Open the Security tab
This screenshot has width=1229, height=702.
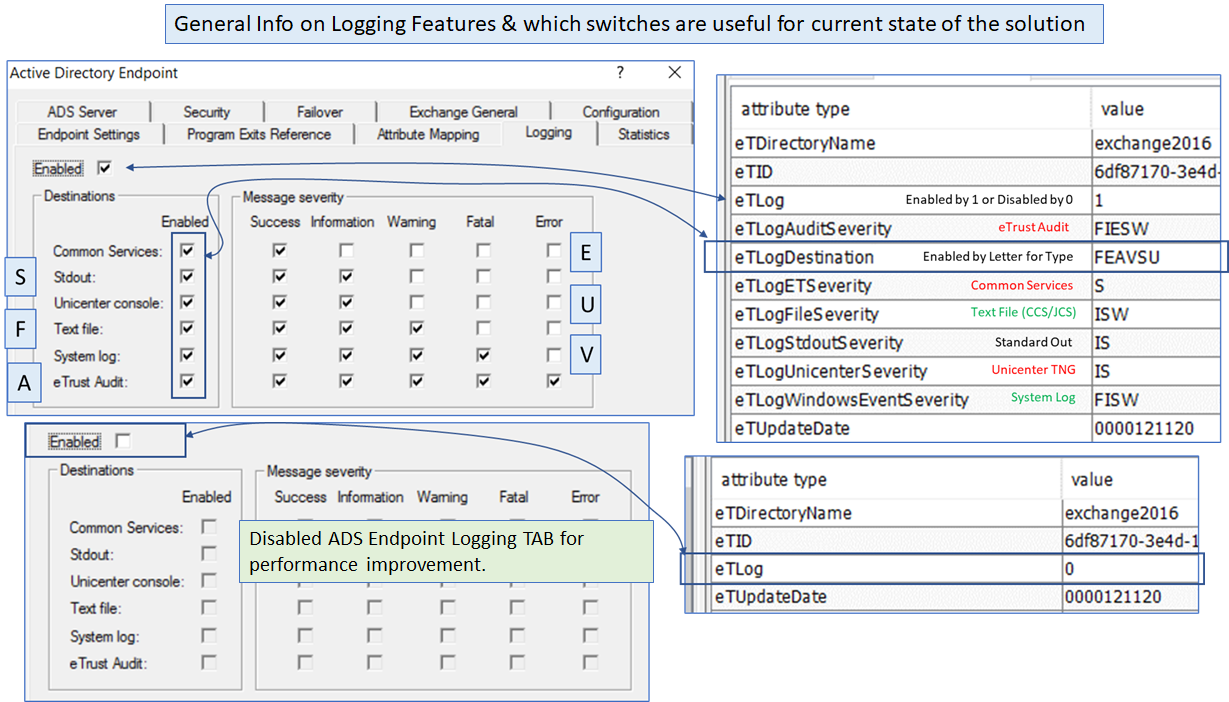[206, 112]
